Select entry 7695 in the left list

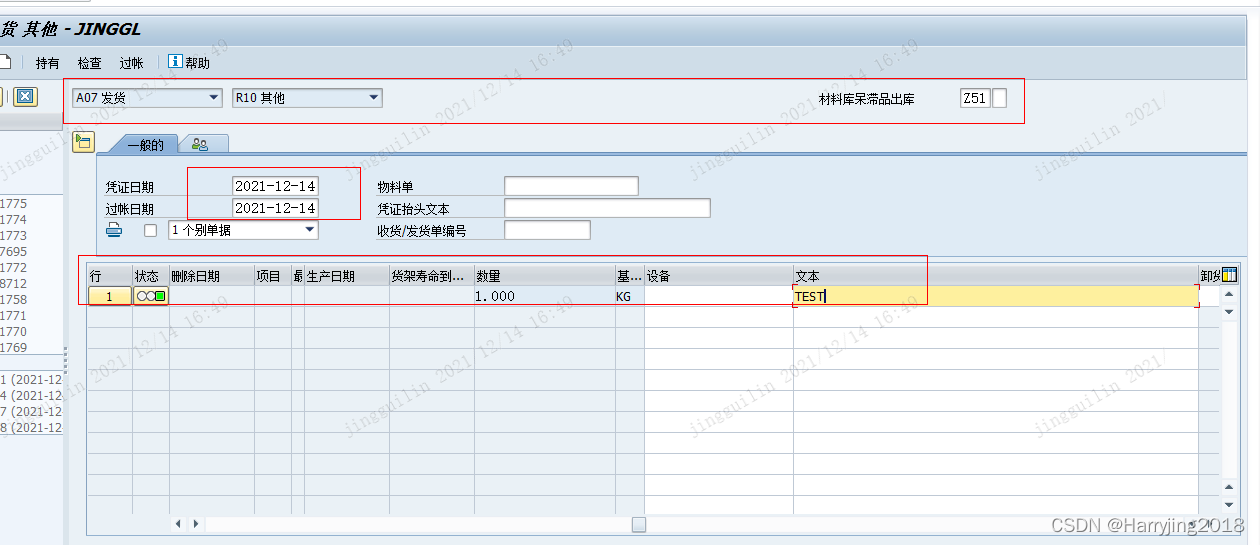tap(14, 252)
